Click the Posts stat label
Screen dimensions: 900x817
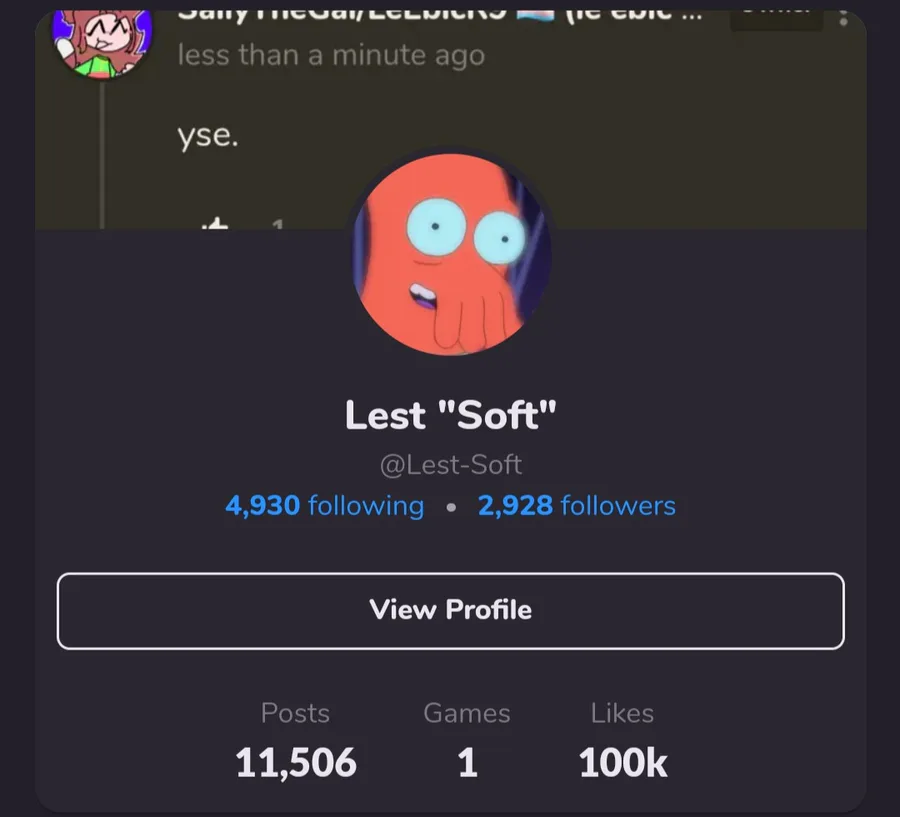(295, 713)
